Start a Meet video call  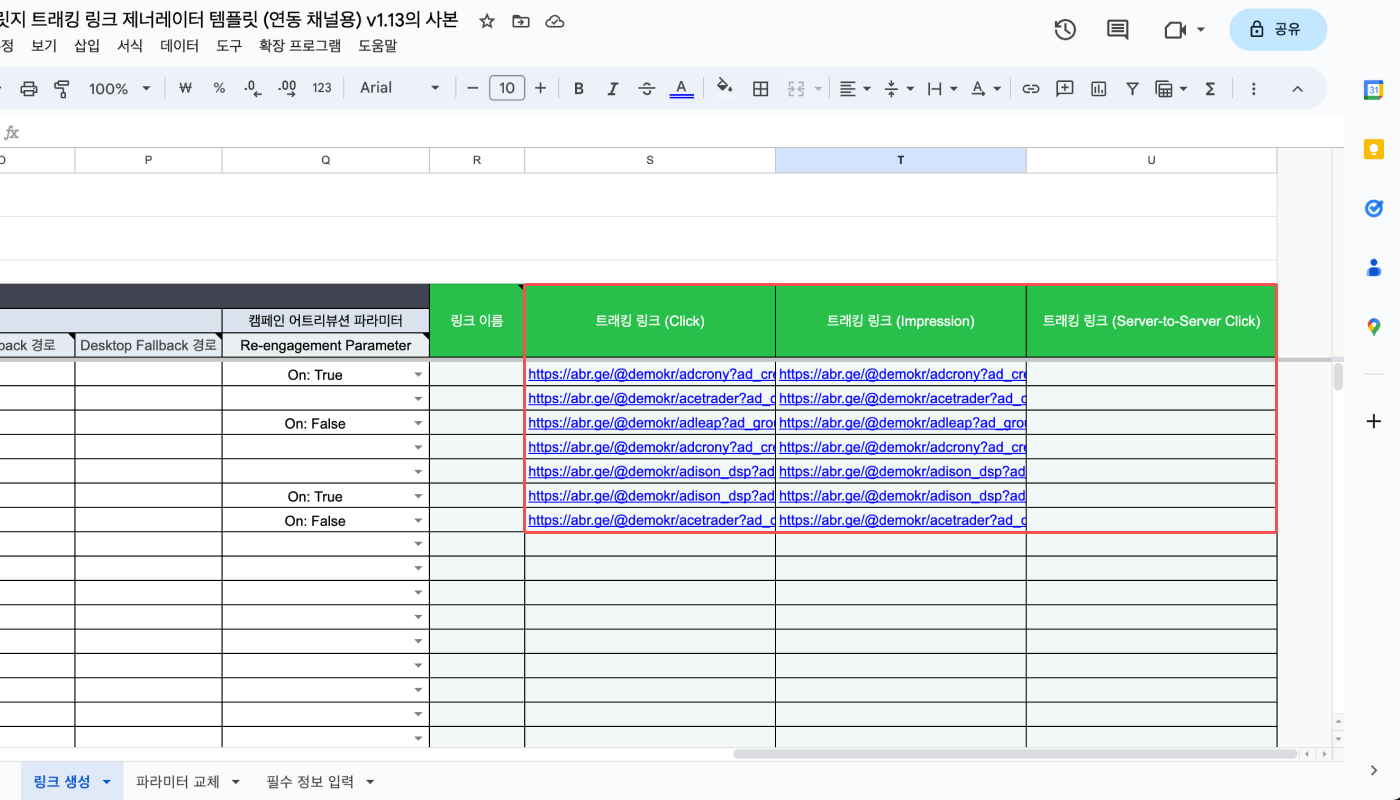[1175, 30]
